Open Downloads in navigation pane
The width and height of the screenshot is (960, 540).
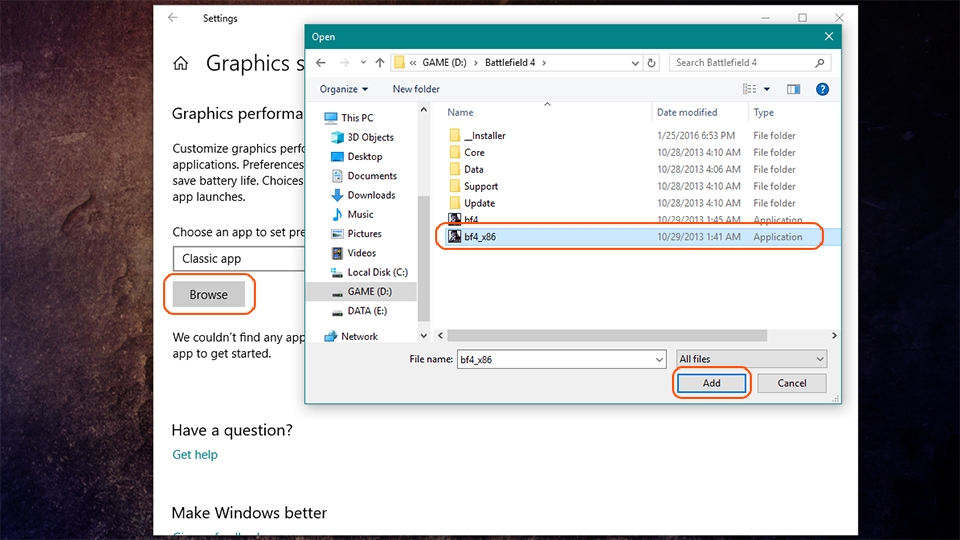coord(363,195)
